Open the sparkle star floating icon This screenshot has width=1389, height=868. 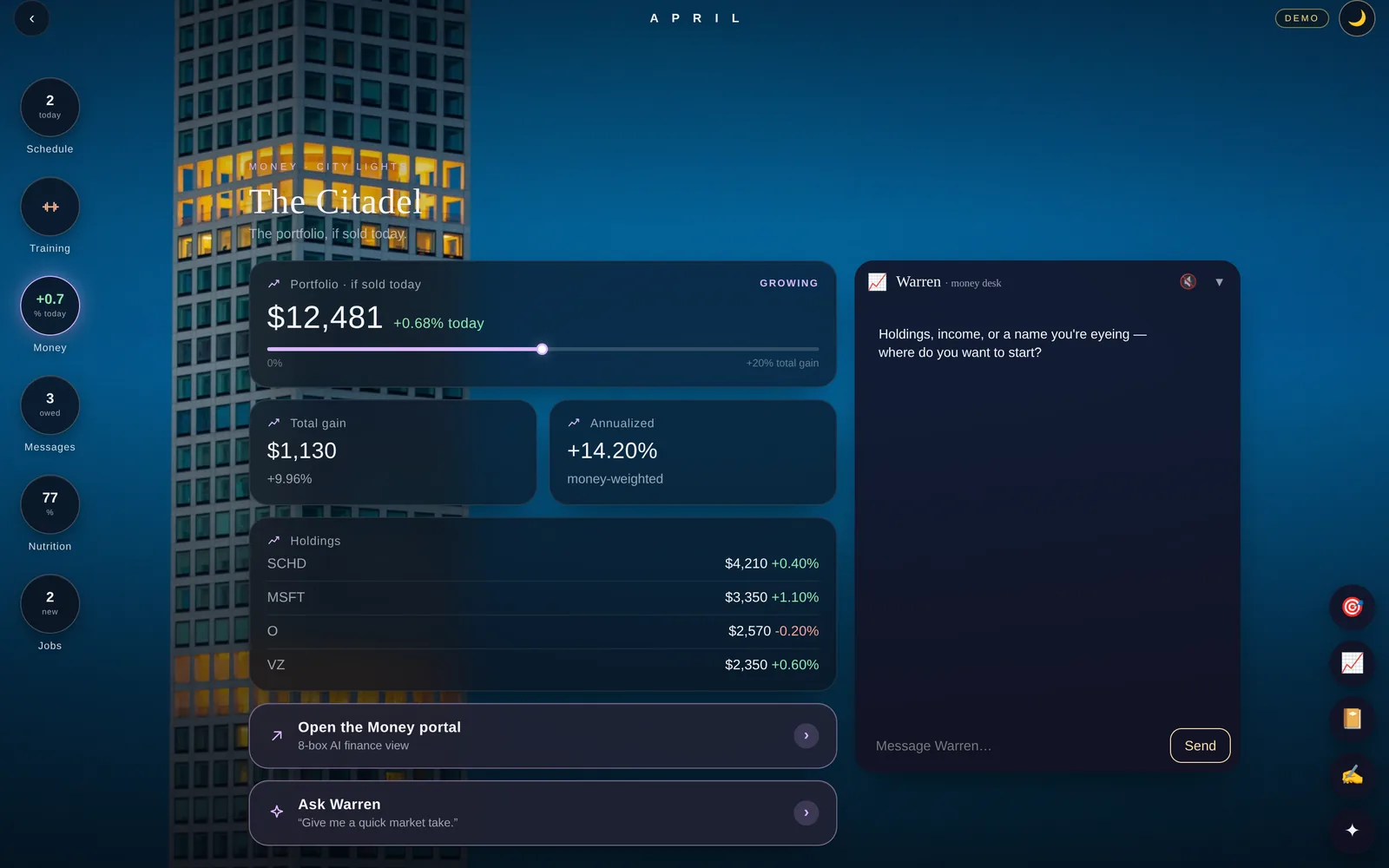[1352, 831]
